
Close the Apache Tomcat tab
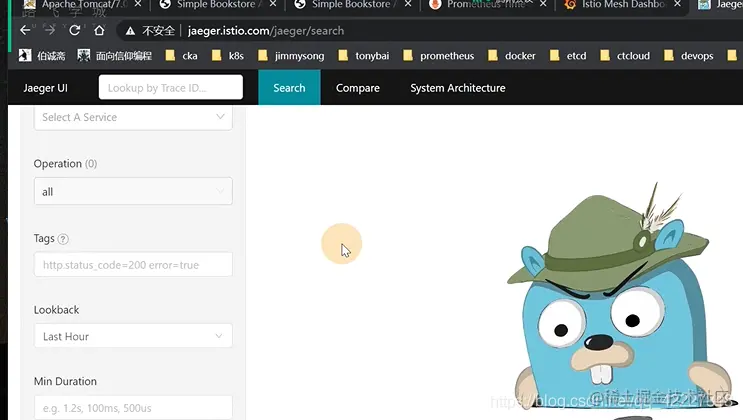[137, 4]
